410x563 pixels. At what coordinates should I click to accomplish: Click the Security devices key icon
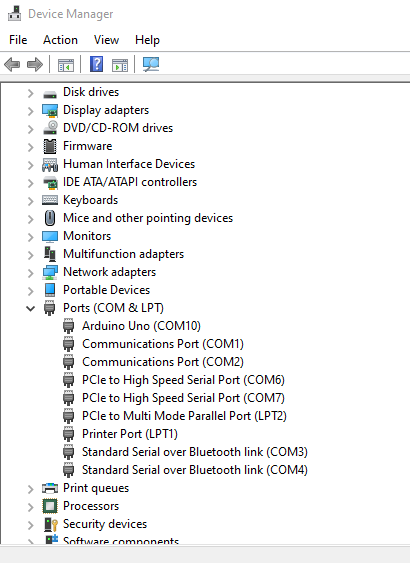pyautogui.click(x=51, y=524)
